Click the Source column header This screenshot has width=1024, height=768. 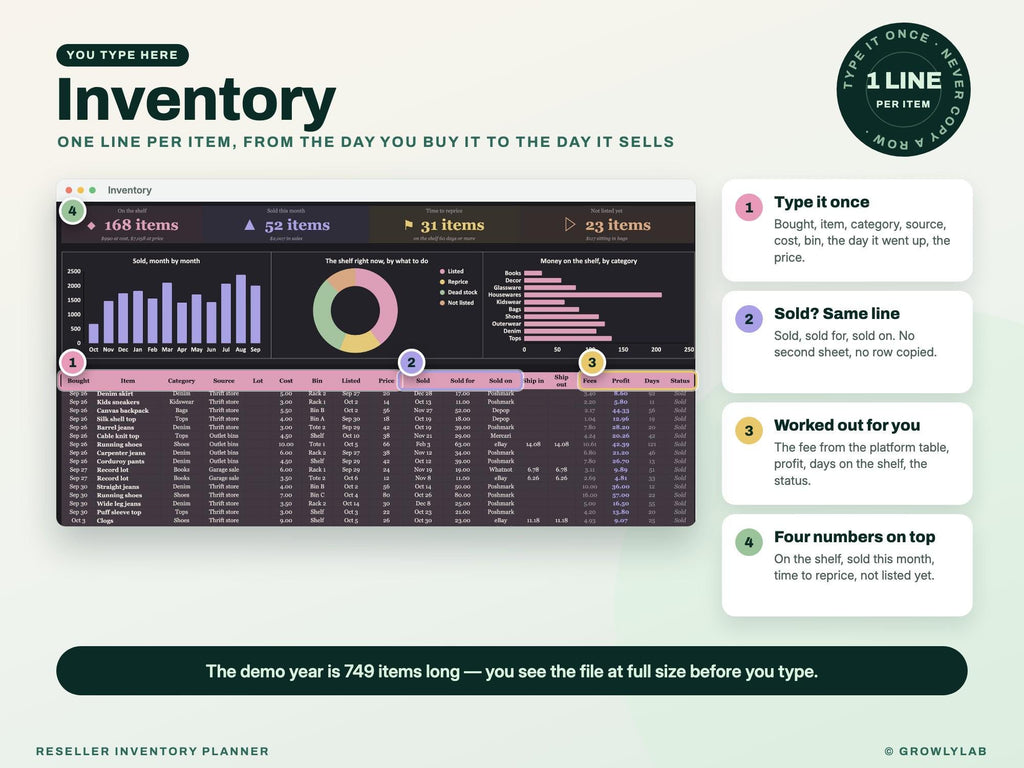pos(223,380)
